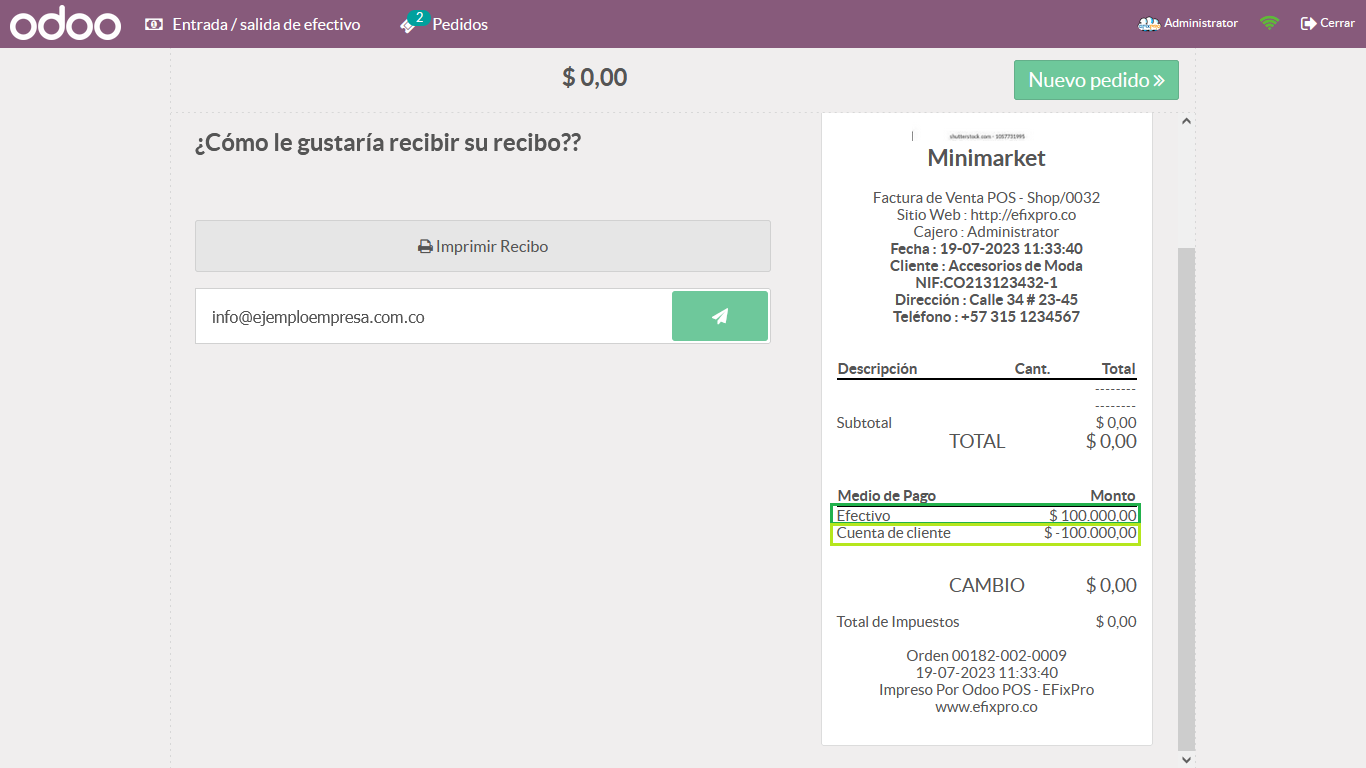Click the Odoo logo
This screenshot has width=1366, height=768.
click(x=65, y=24)
